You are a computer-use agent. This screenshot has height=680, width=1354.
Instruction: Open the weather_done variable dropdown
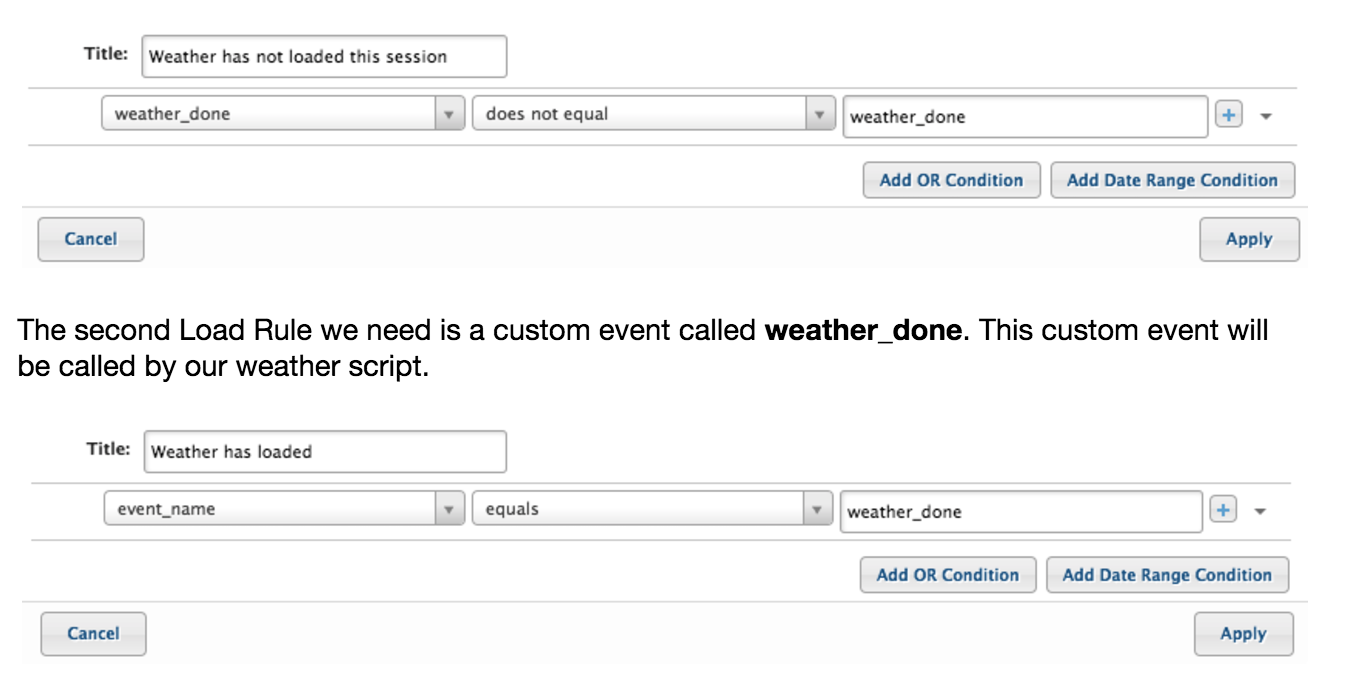(282, 114)
